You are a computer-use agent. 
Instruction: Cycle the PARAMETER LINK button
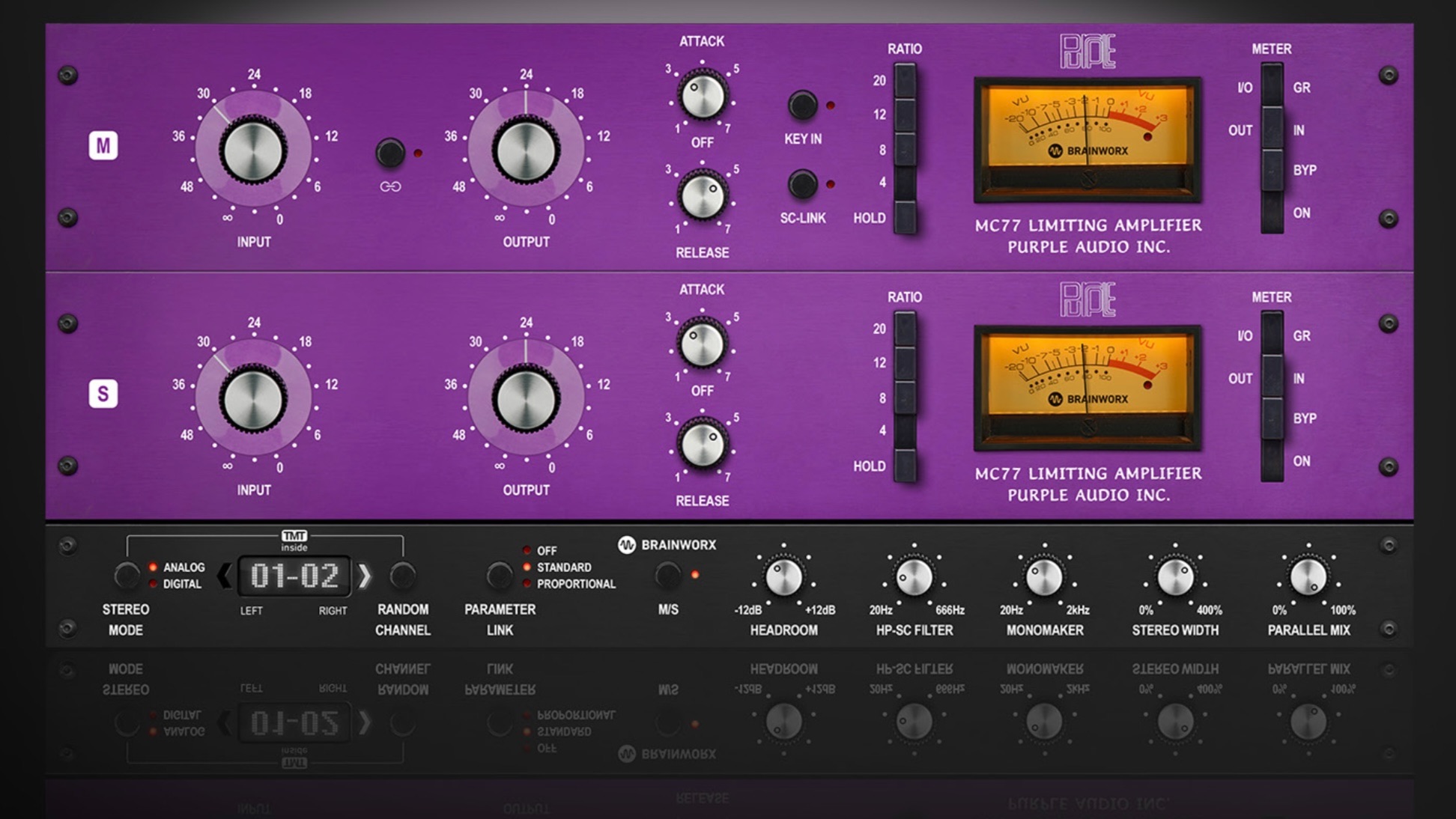pyautogui.click(x=500, y=576)
